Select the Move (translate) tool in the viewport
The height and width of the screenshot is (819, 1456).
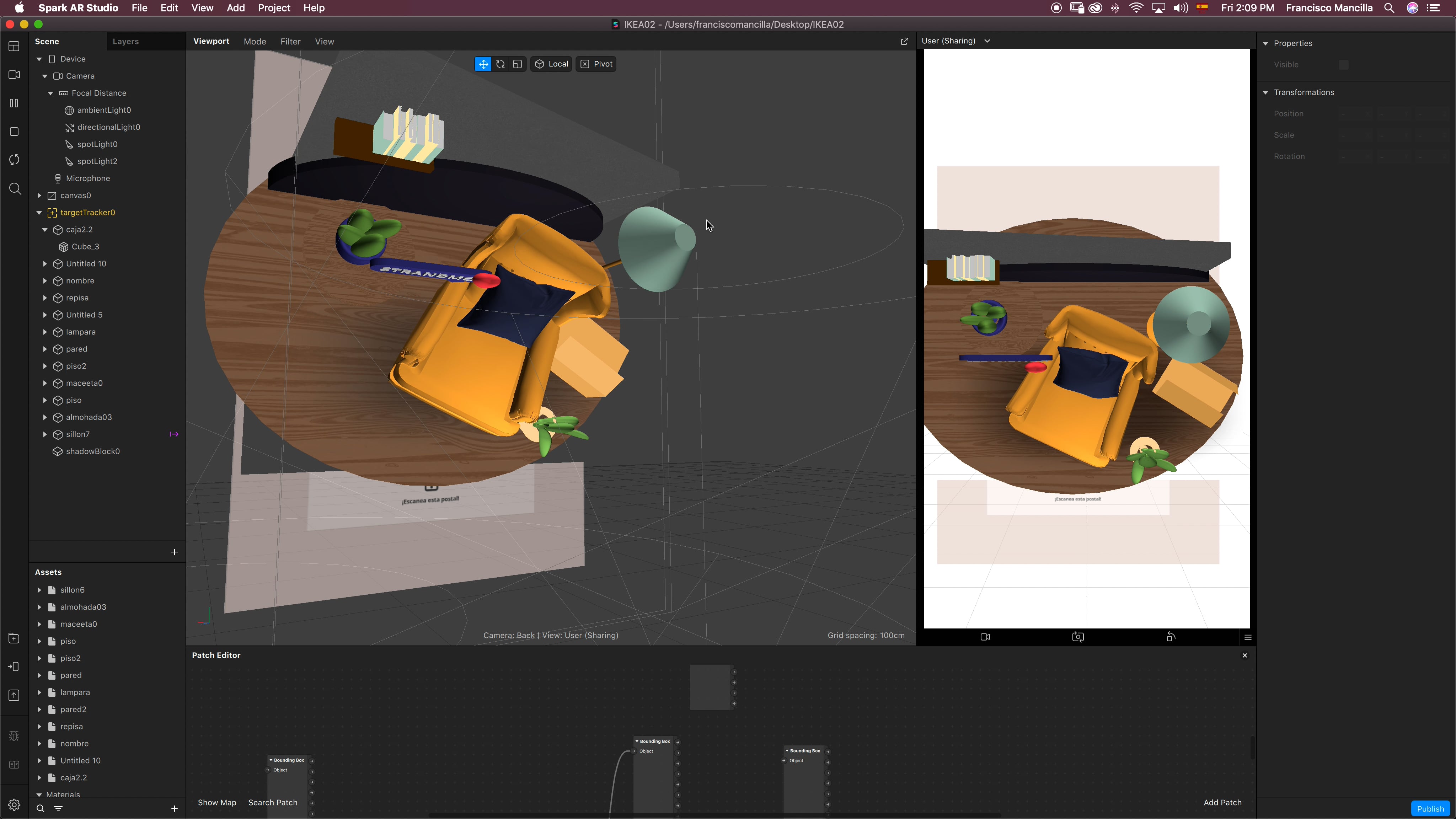(x=483, y=64)
